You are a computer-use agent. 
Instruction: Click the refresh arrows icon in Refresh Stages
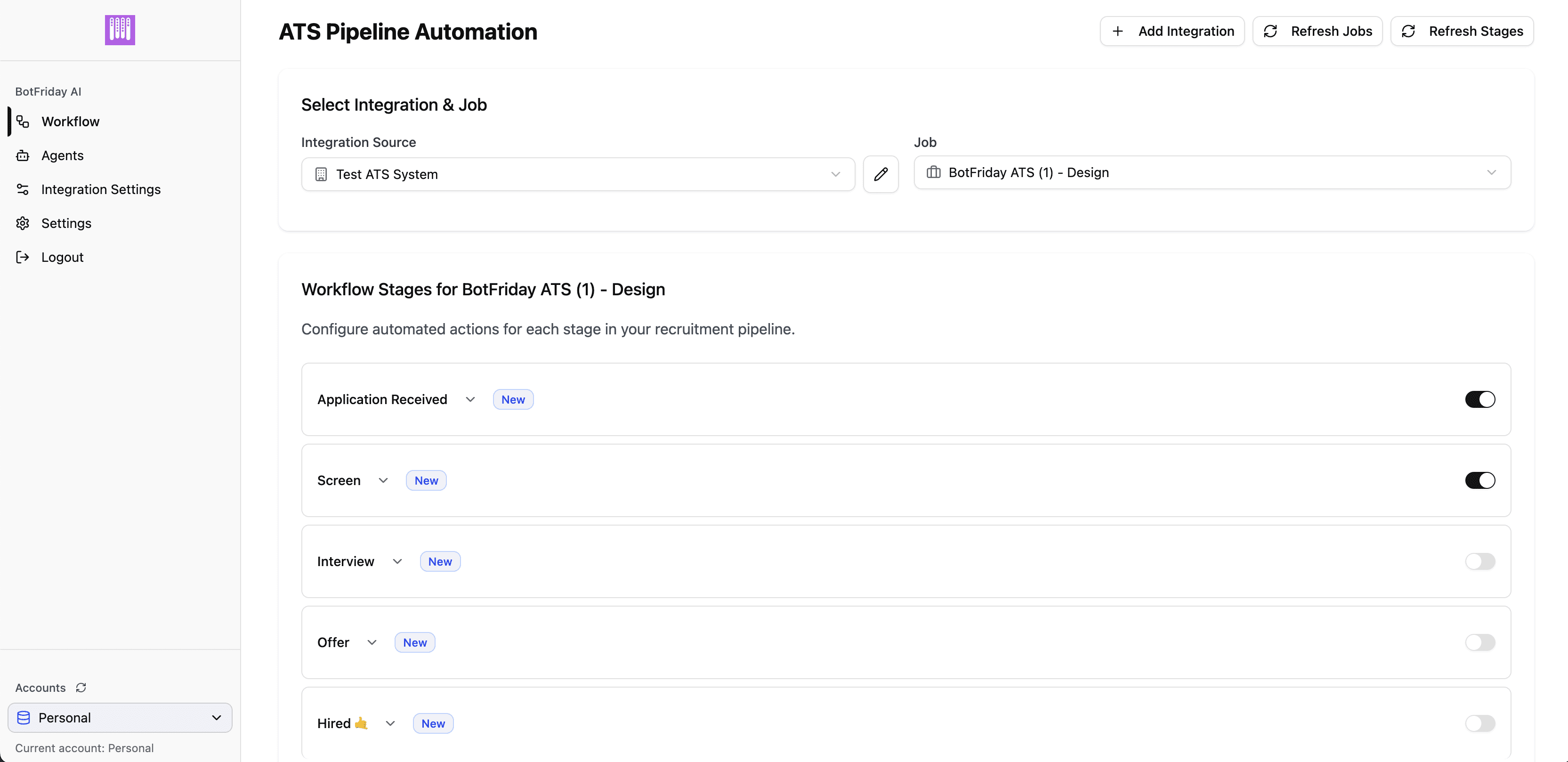(1408, 31)
